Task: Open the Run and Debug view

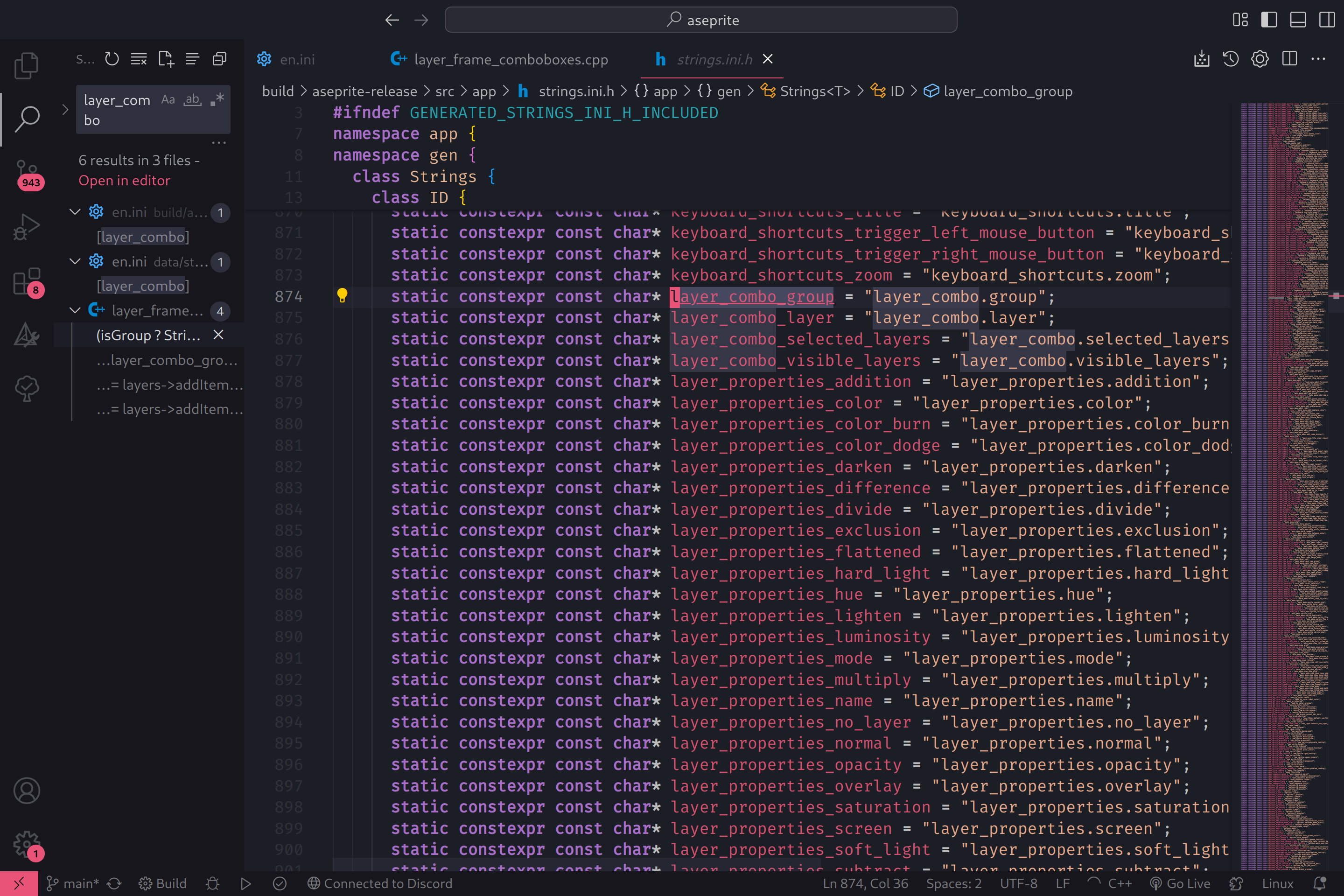Action: [x=26, y=226]
